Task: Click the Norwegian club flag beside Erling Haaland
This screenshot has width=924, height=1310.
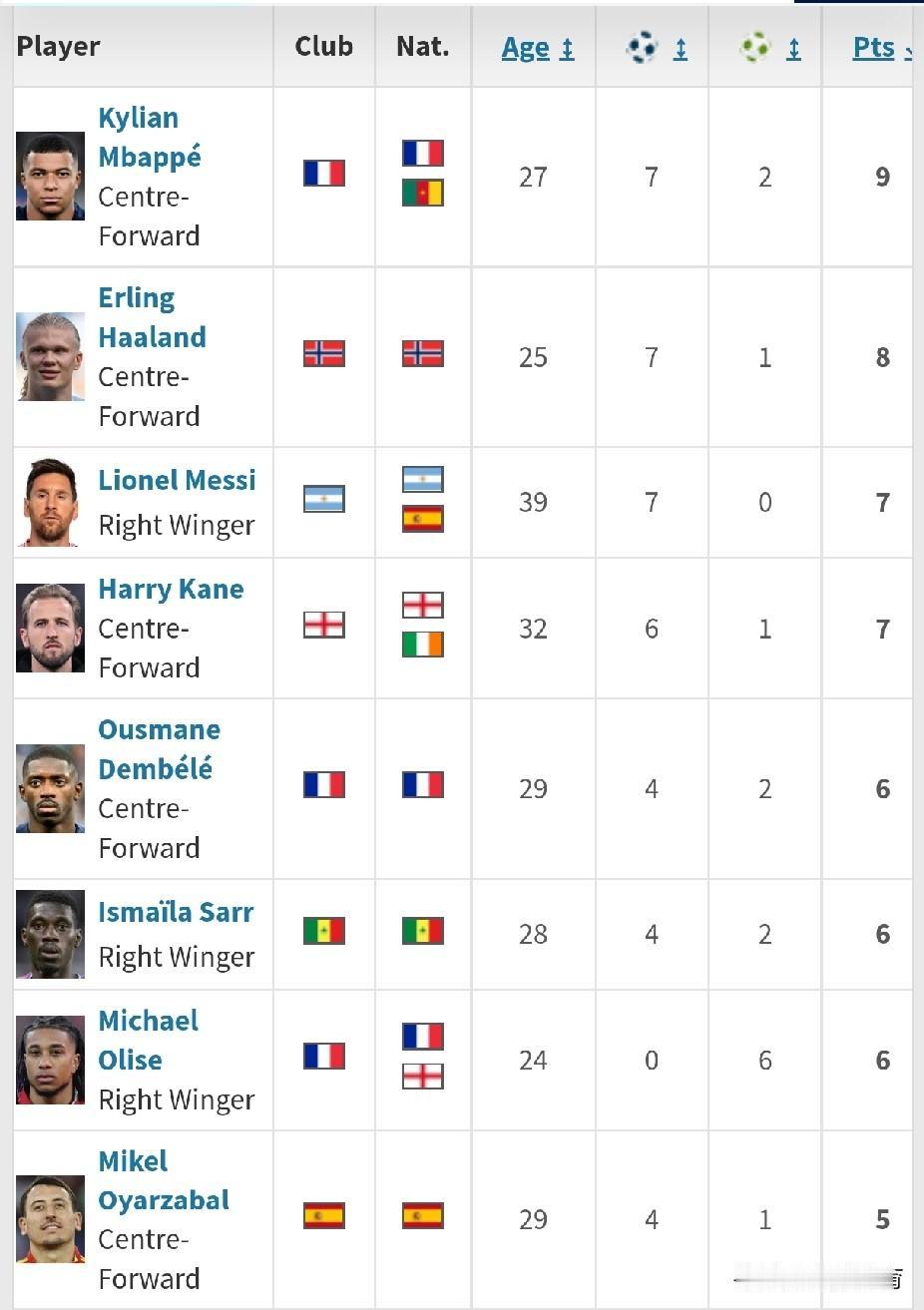Action: tap(324, 353)
